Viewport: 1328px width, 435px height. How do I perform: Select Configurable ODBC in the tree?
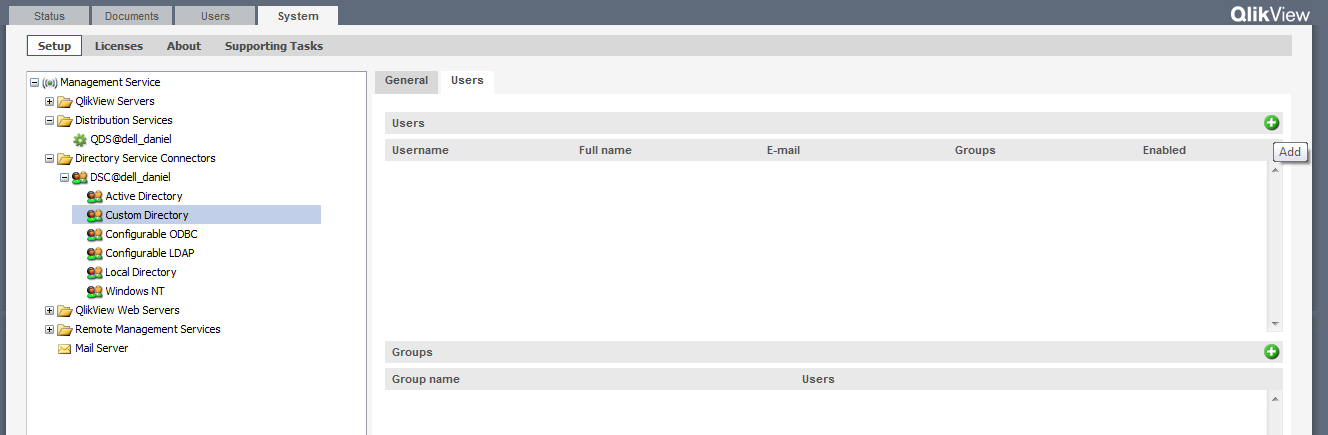pyautogui.click(x=152, y=234)
